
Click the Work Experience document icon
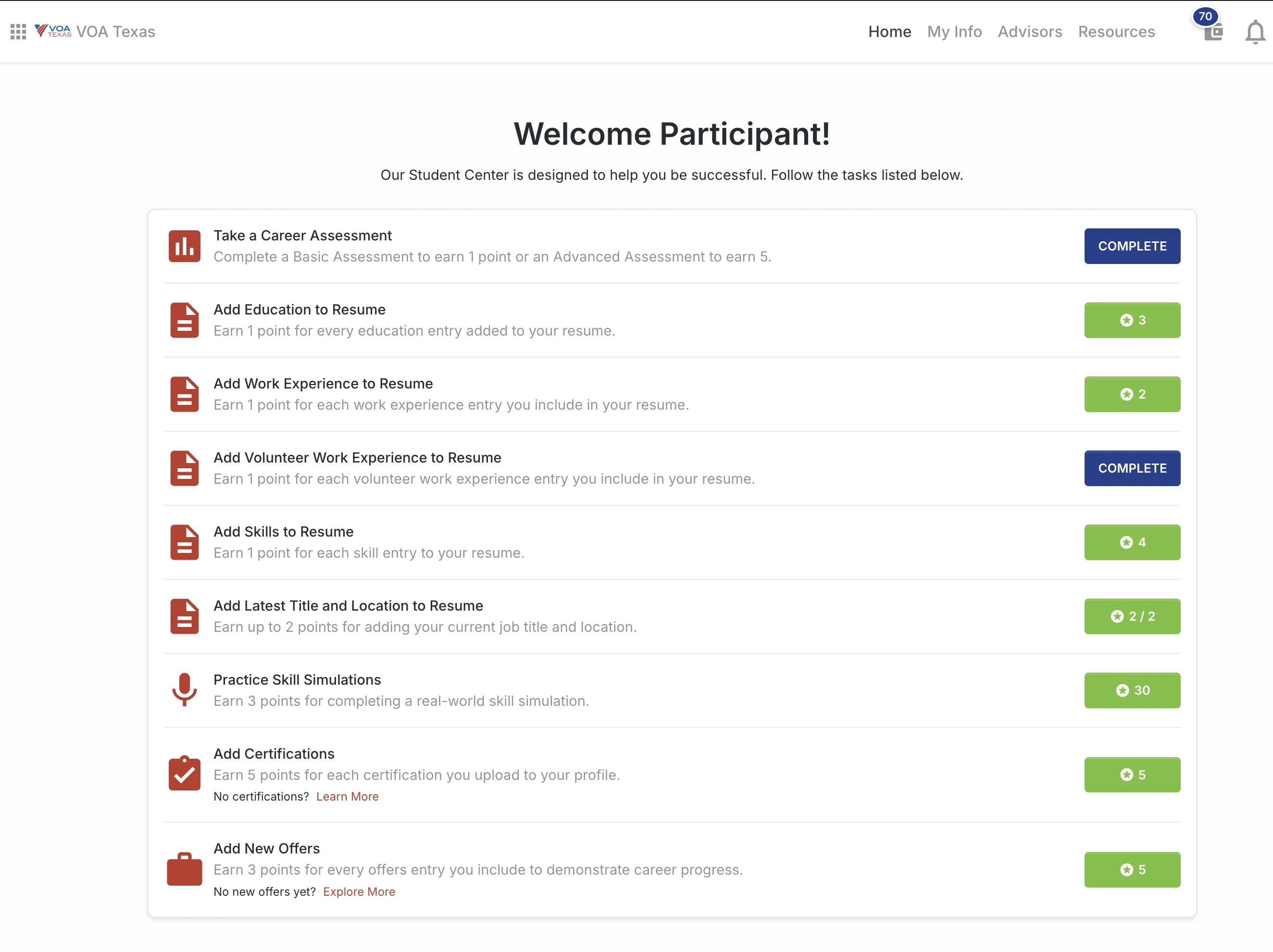[184, 394]
